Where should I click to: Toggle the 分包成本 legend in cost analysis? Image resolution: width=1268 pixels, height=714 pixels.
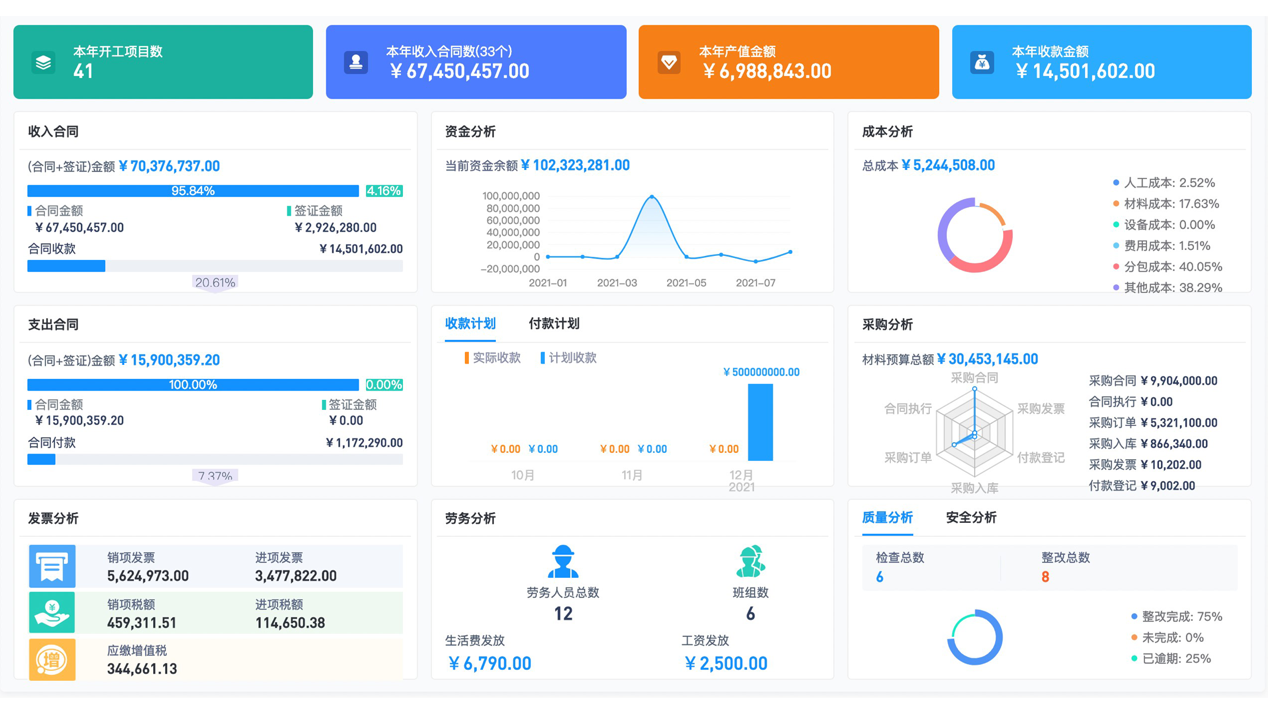click(1166, 267)
